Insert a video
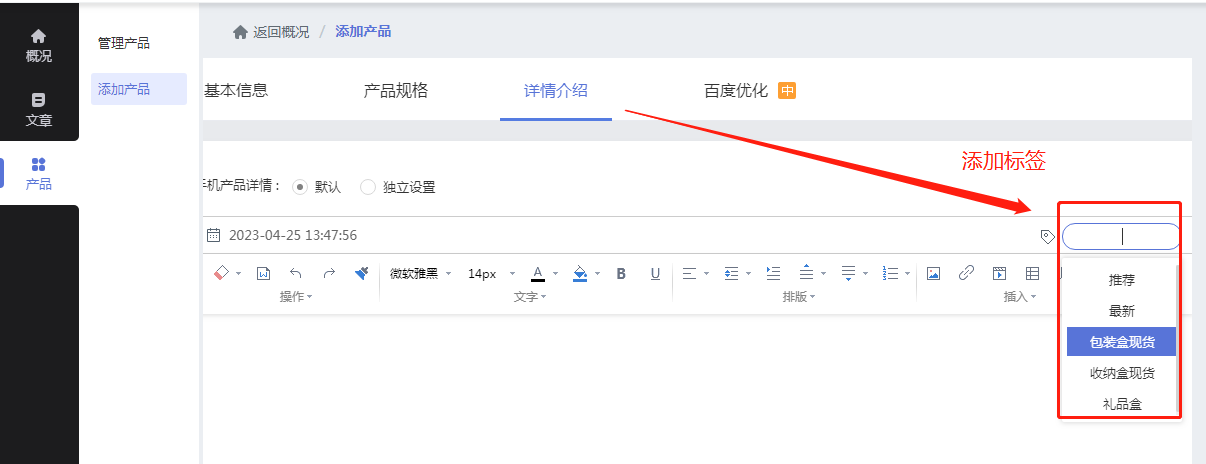The image size is (1206, 464). pos(999,273)
